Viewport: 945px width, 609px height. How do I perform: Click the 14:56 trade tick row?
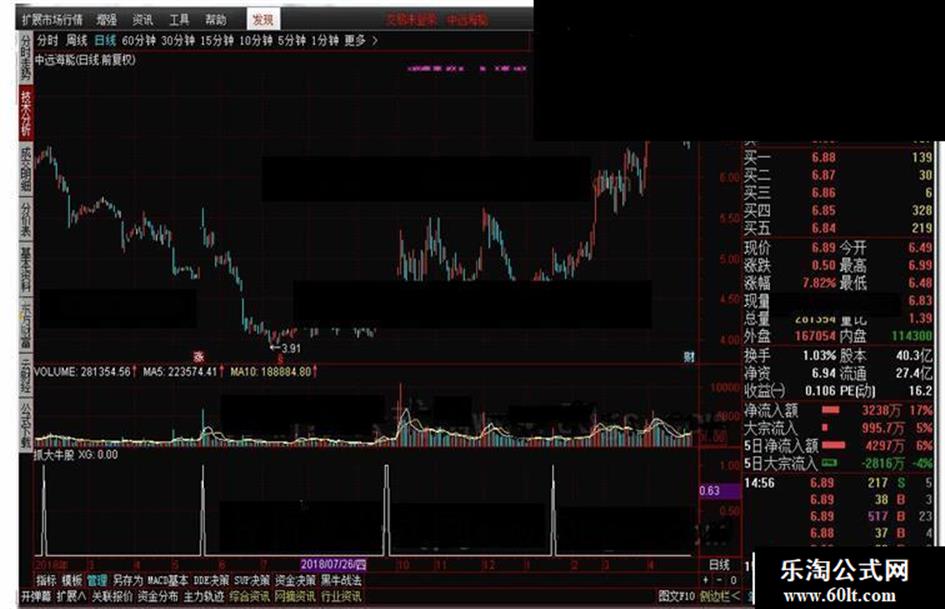pos(838,483)
